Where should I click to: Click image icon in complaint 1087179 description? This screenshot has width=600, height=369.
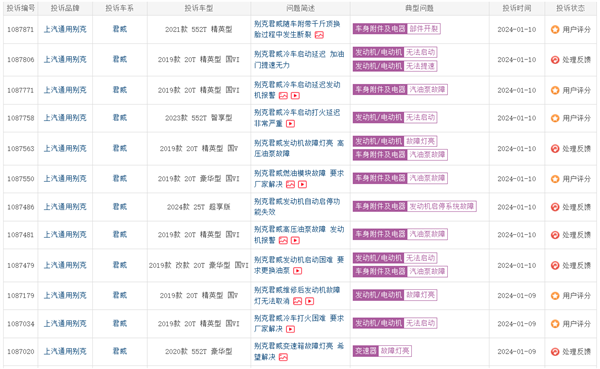298,302
